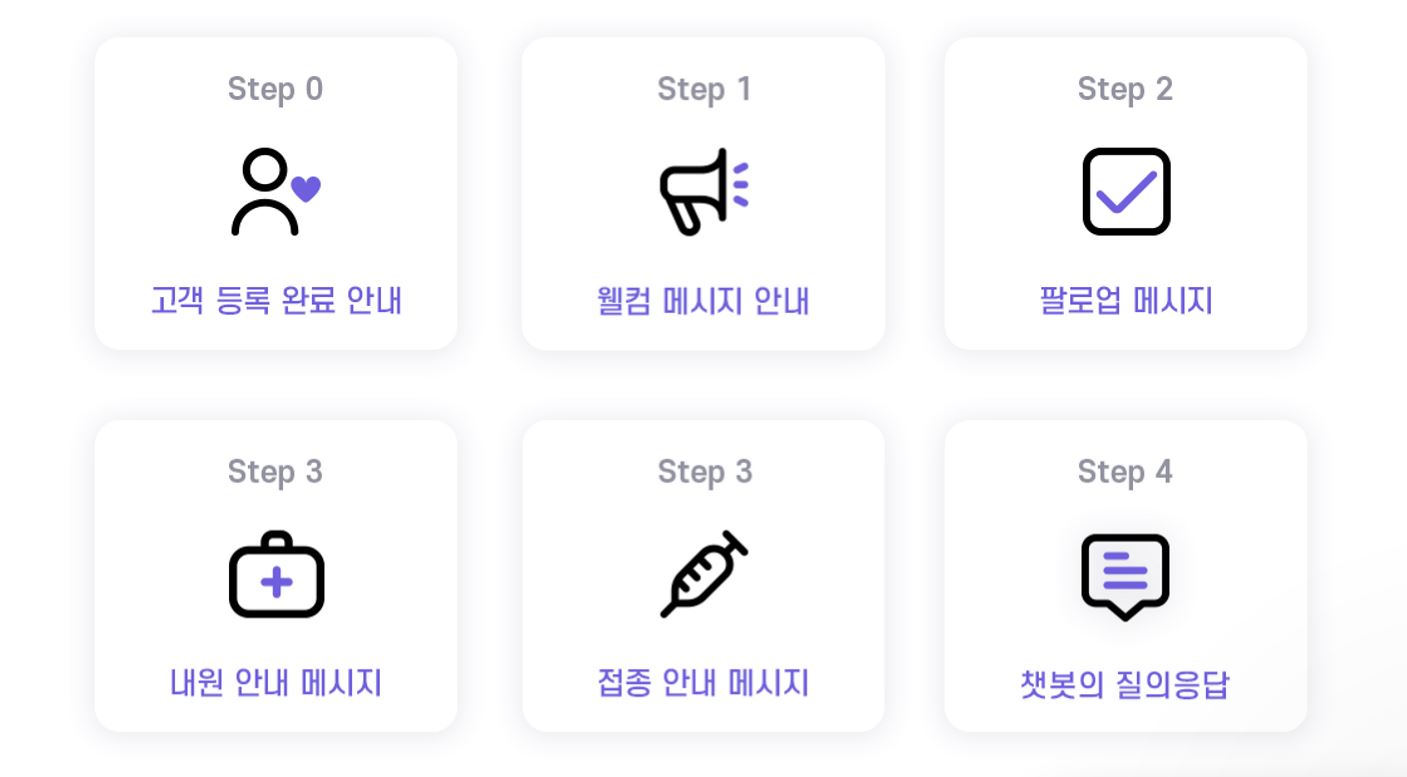This screenshot has width=1407, height=777.
Task: Open the 고객 등록 완료 안내 link
Action: (x=276, y=300)
